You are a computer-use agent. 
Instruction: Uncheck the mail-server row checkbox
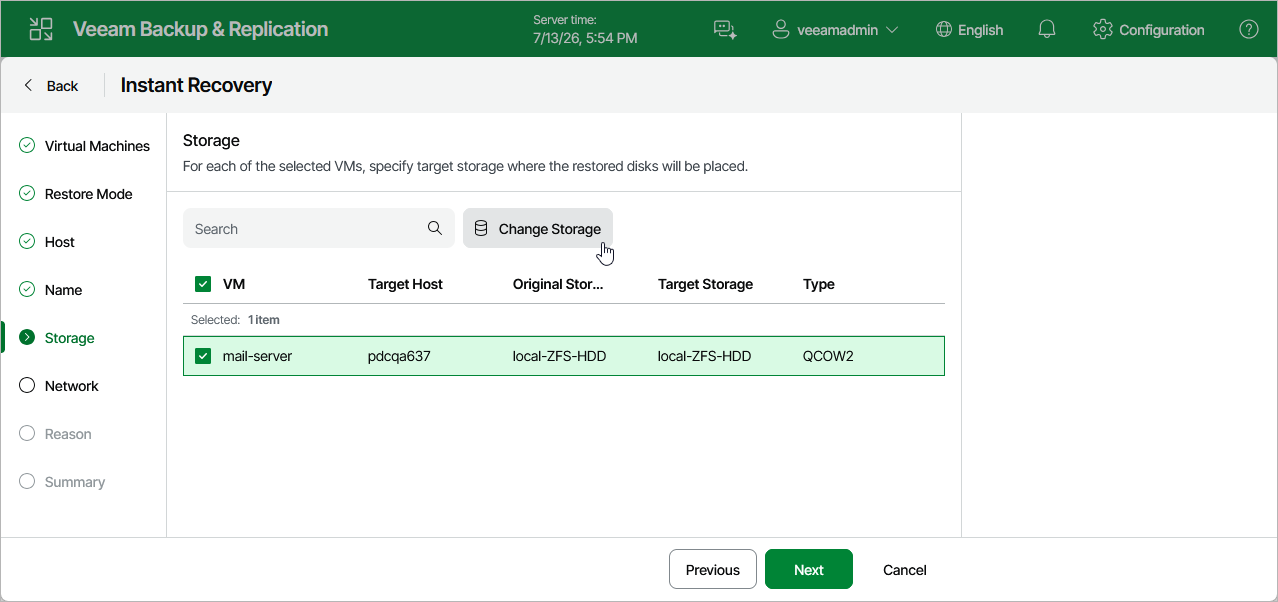[203, 356]
